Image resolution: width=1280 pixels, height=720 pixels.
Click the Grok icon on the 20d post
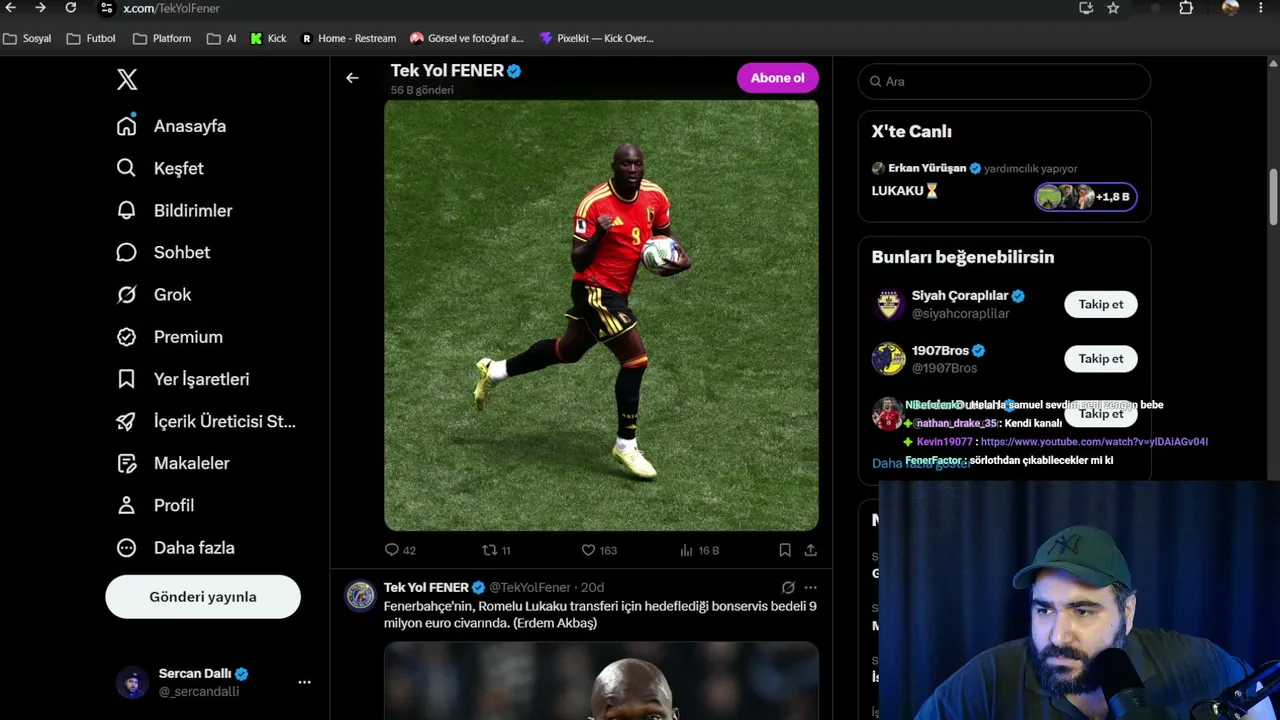788,587
